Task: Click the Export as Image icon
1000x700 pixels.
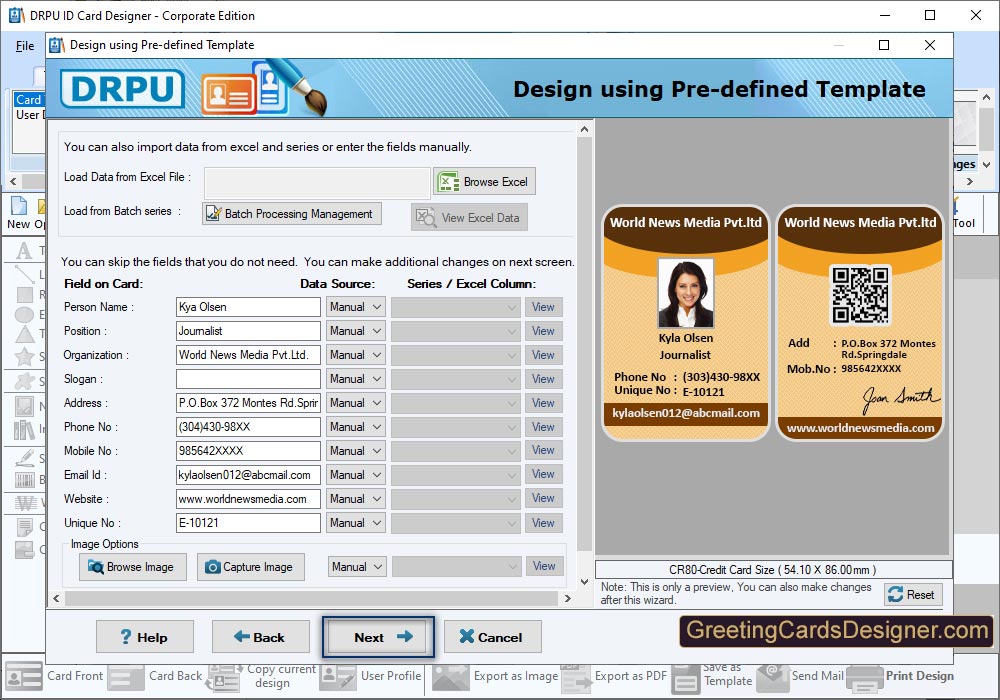Action: 450,677
